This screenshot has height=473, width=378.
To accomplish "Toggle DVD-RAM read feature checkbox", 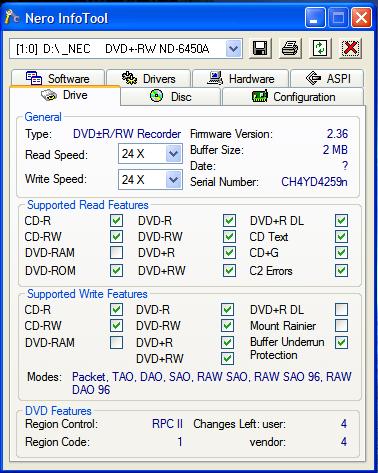I will 116,253.
